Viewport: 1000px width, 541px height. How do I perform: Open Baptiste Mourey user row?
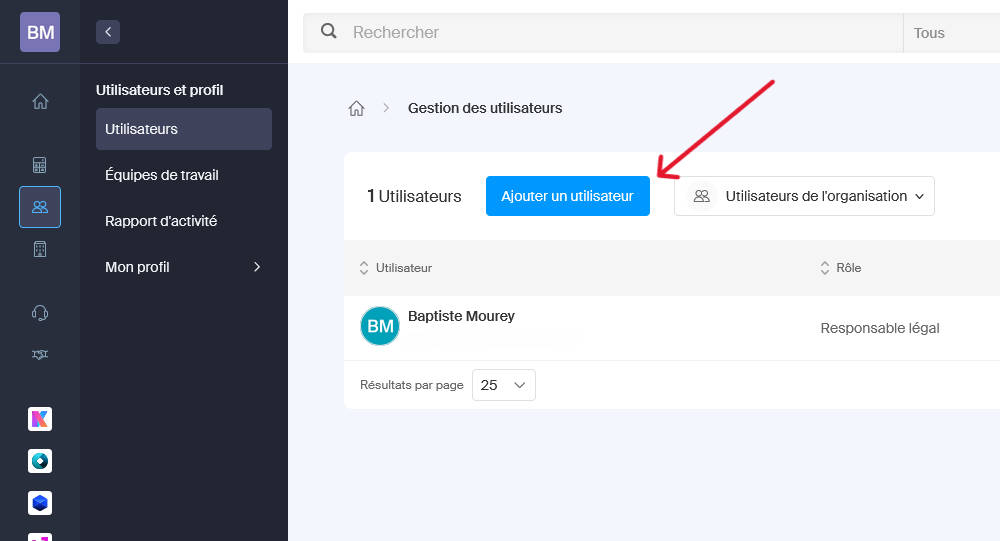[x=672, y=328]
